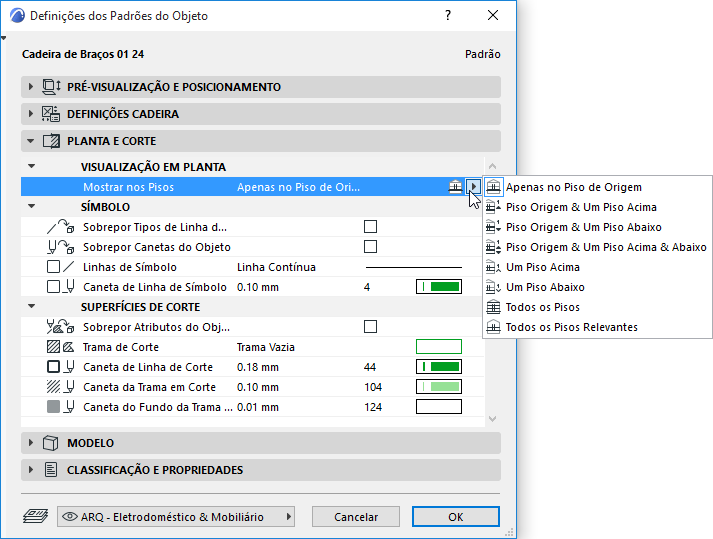Enable Sobrepor Atributos do Objeto checkbox
Viewport: 713px width, 539px height.
pos(370,327)
